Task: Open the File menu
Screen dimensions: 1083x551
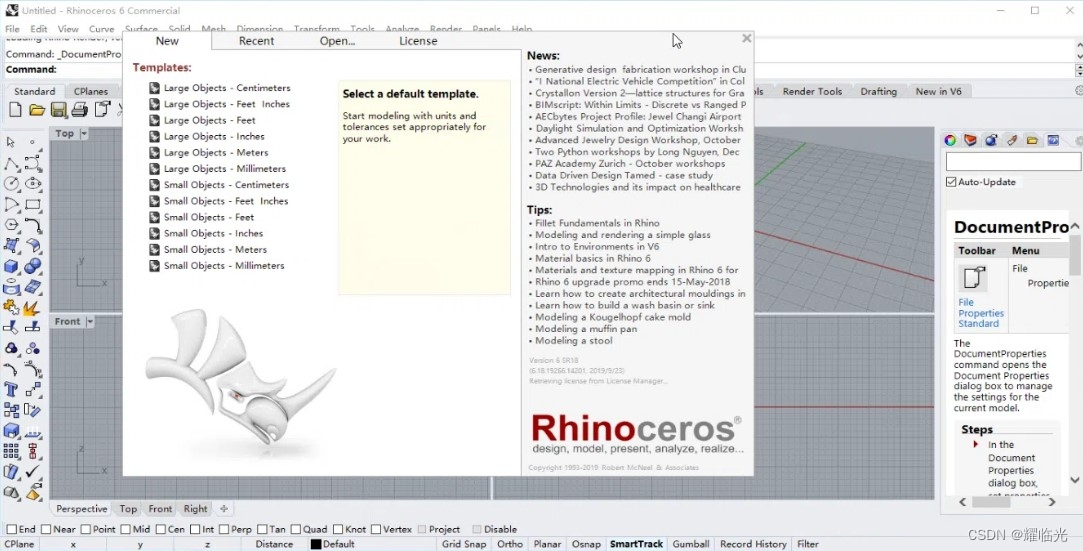Action: coord(12,29)
